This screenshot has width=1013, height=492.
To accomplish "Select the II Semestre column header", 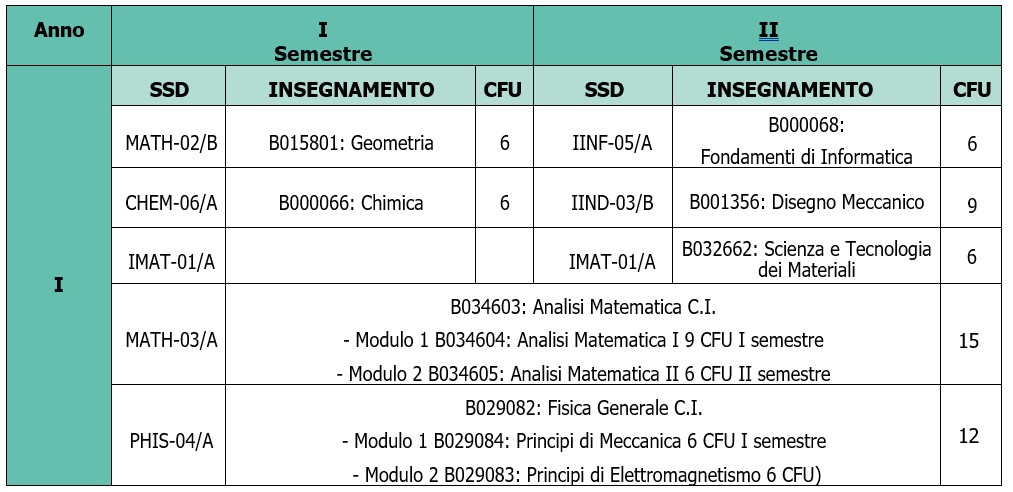I will click(x=767, y=42).
